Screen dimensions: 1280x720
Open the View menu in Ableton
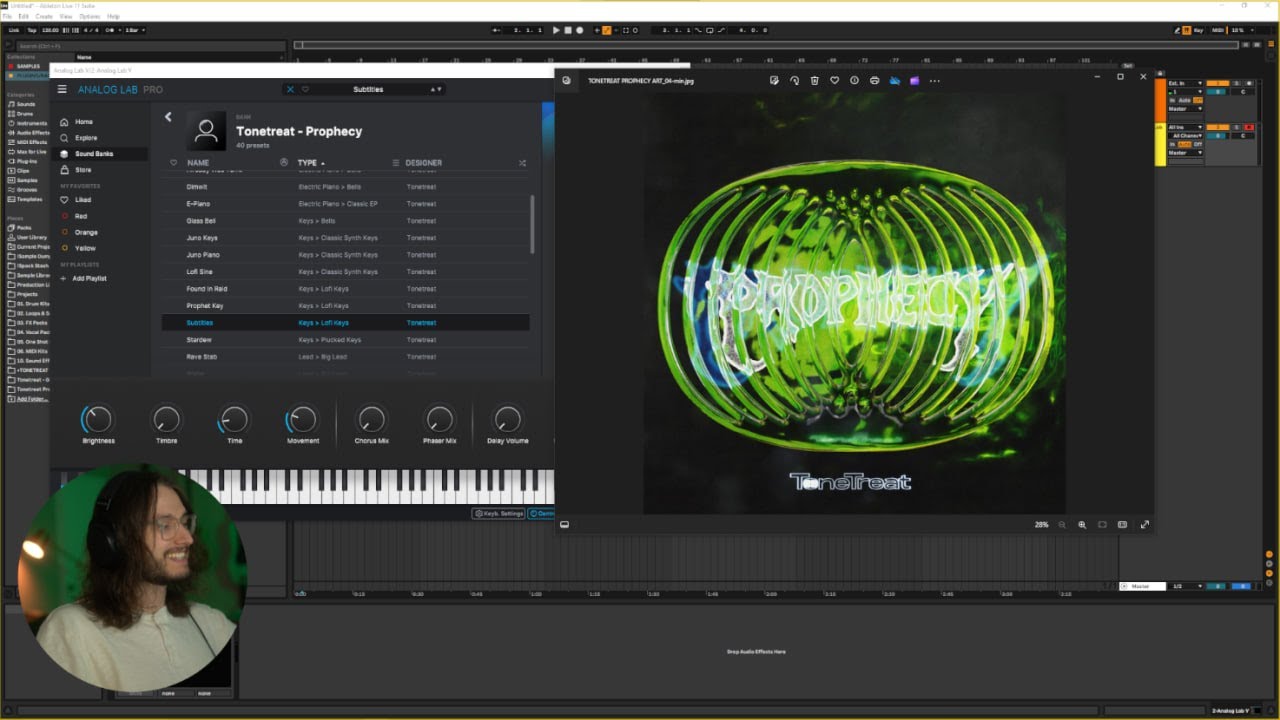pos(66,17)
